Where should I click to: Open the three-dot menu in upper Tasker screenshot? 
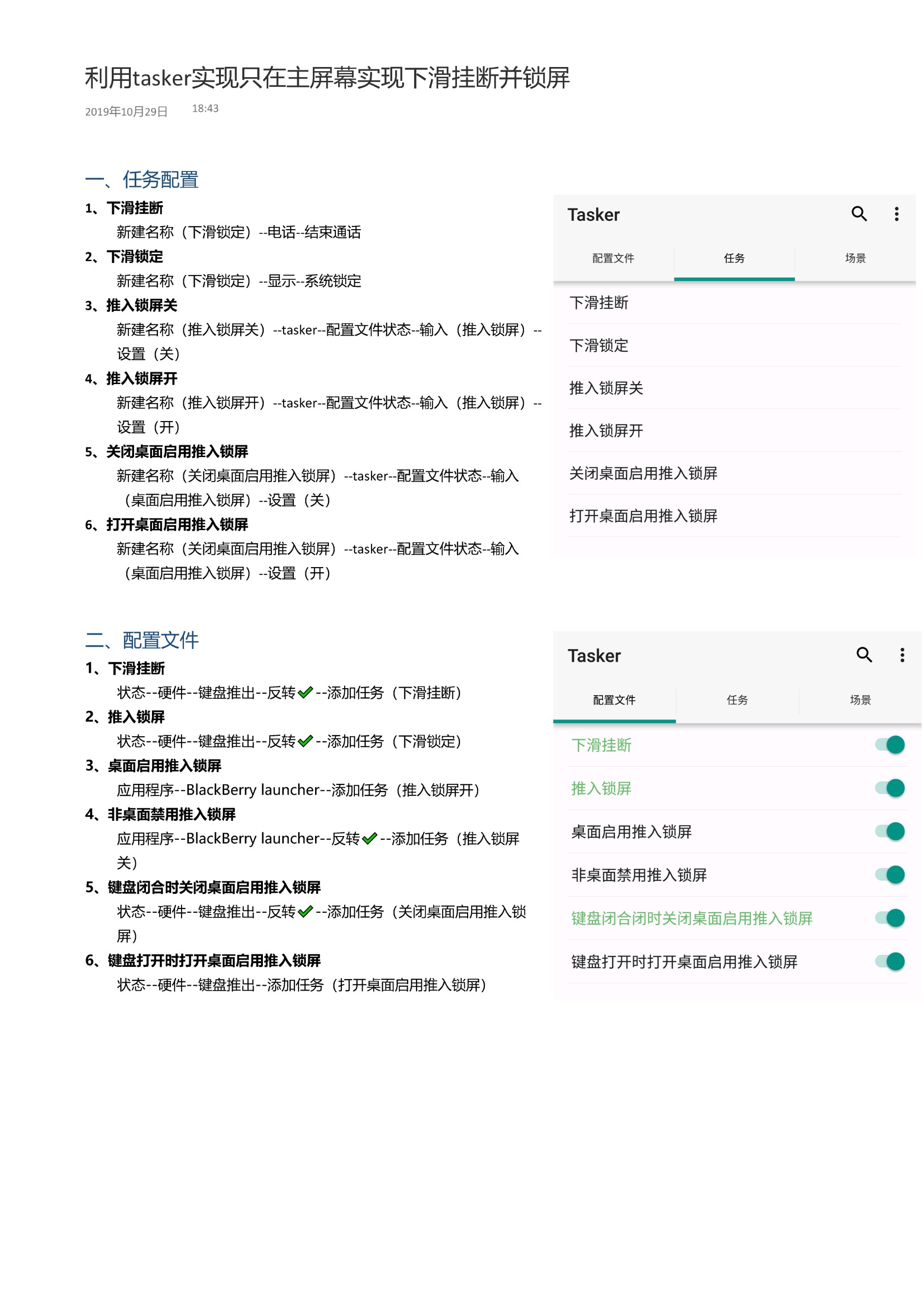click(896, 214)
